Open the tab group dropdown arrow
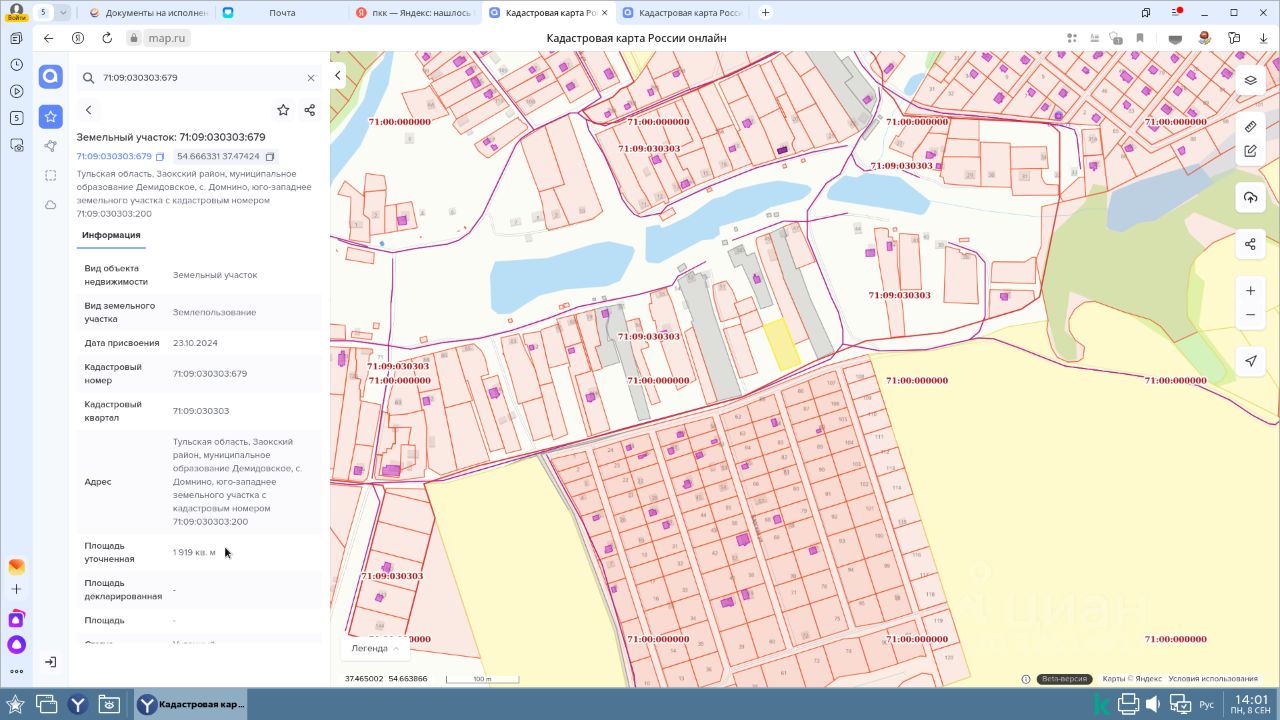Viewport: 1280px width, 720px height. (63, 12)
